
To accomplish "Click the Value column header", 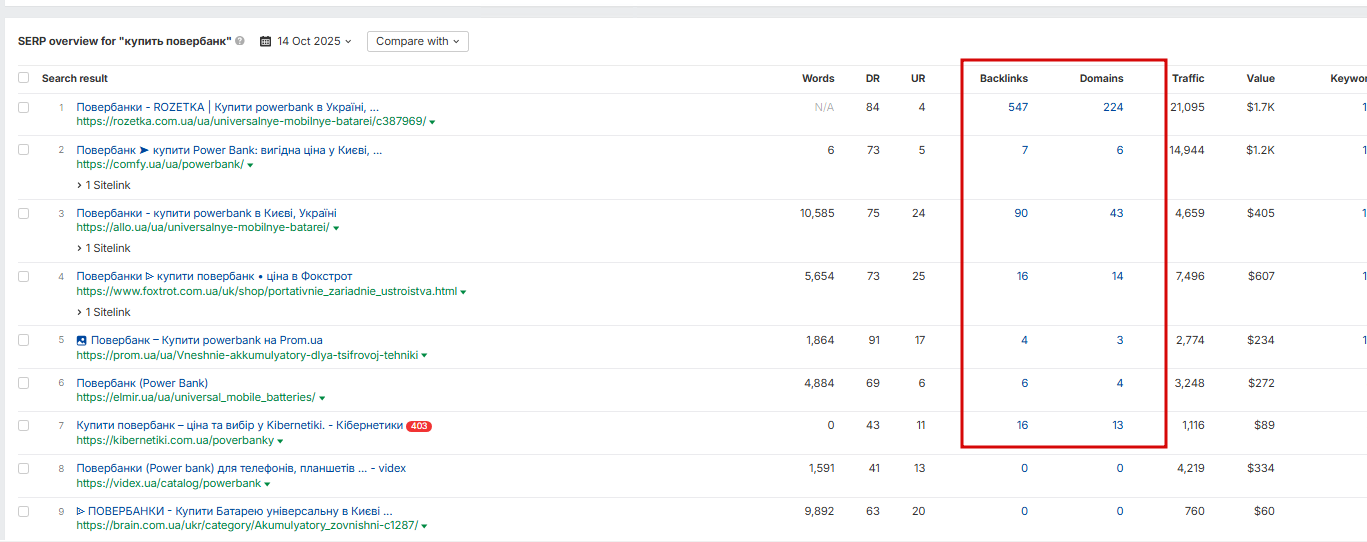I will (x=1260, y=78).
